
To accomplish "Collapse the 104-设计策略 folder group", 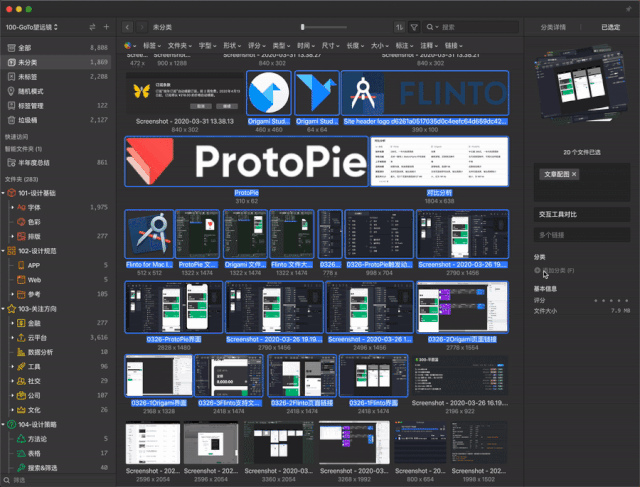I will pyautogui.click(x=3, y=425).
